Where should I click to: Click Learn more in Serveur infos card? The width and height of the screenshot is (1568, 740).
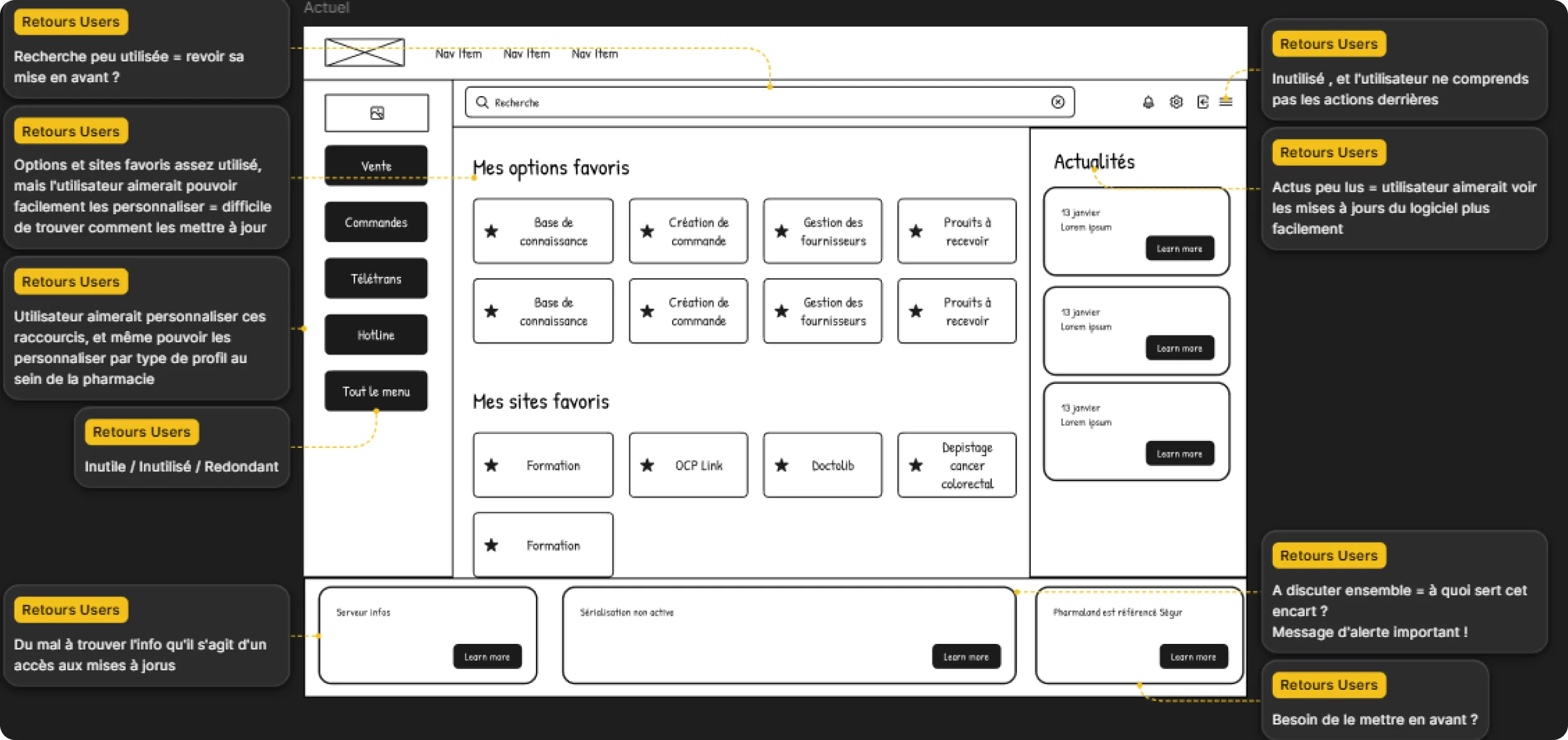[487, 656]
